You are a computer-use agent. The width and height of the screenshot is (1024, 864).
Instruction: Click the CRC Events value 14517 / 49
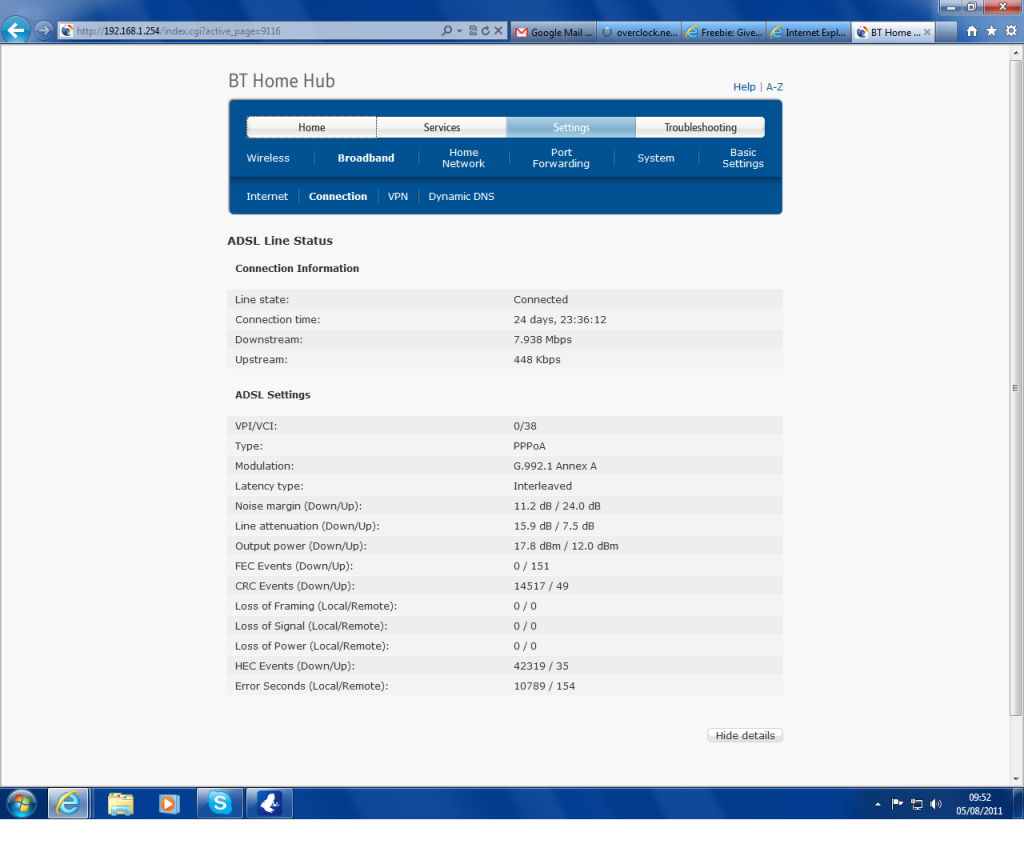pyautogui.click(x=541, y=586)
